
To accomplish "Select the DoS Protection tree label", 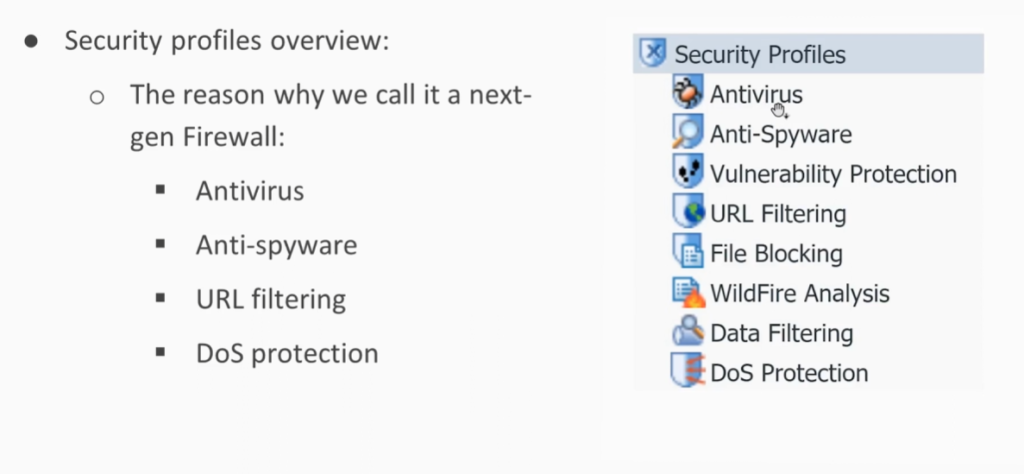I will 789,373.
